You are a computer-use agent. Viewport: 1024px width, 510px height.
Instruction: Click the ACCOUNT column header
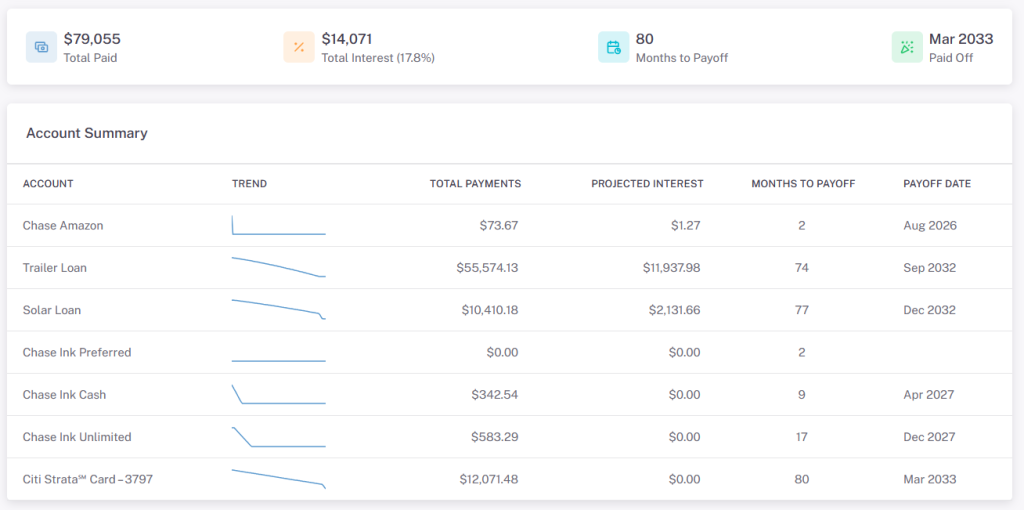[48, 183]
